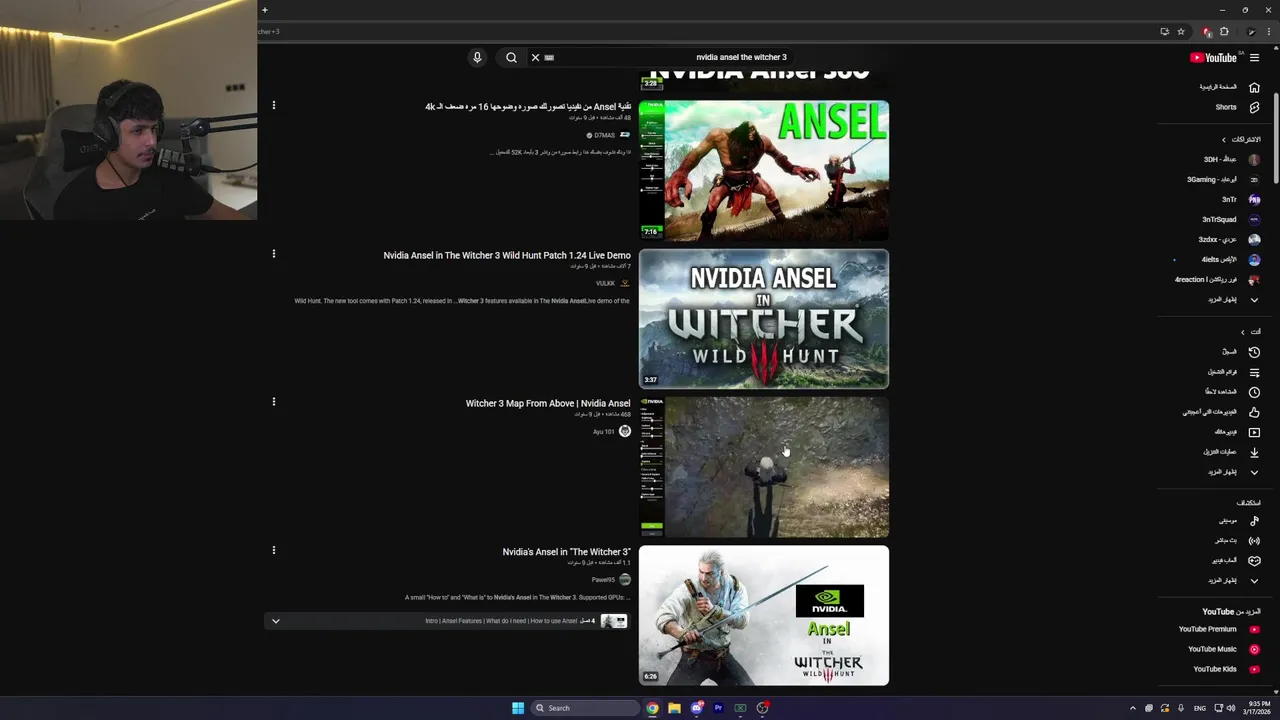Open the 4ielts subscription channel

coord(1231,259)
